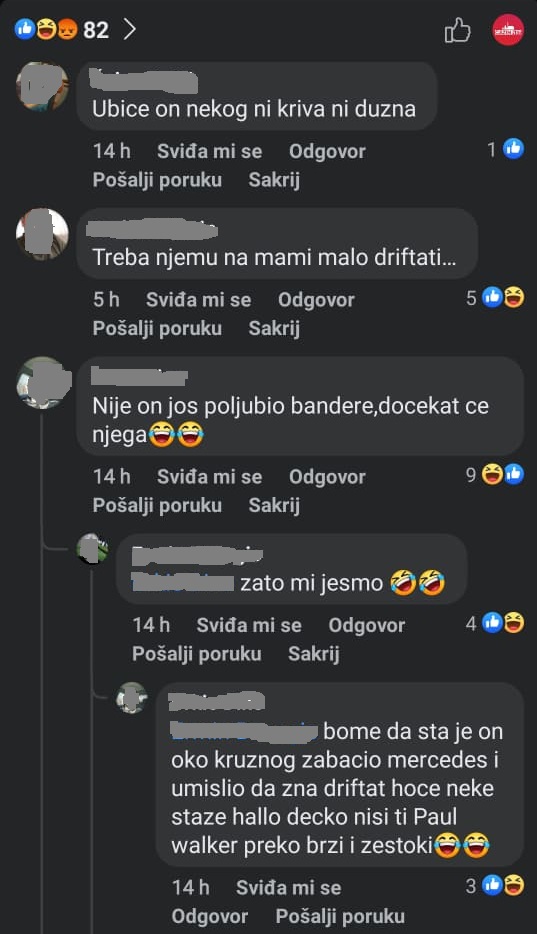View 9 reactions on 'bandere' comment
Viewport: 537px width, 934px height.
coord(495,475)
